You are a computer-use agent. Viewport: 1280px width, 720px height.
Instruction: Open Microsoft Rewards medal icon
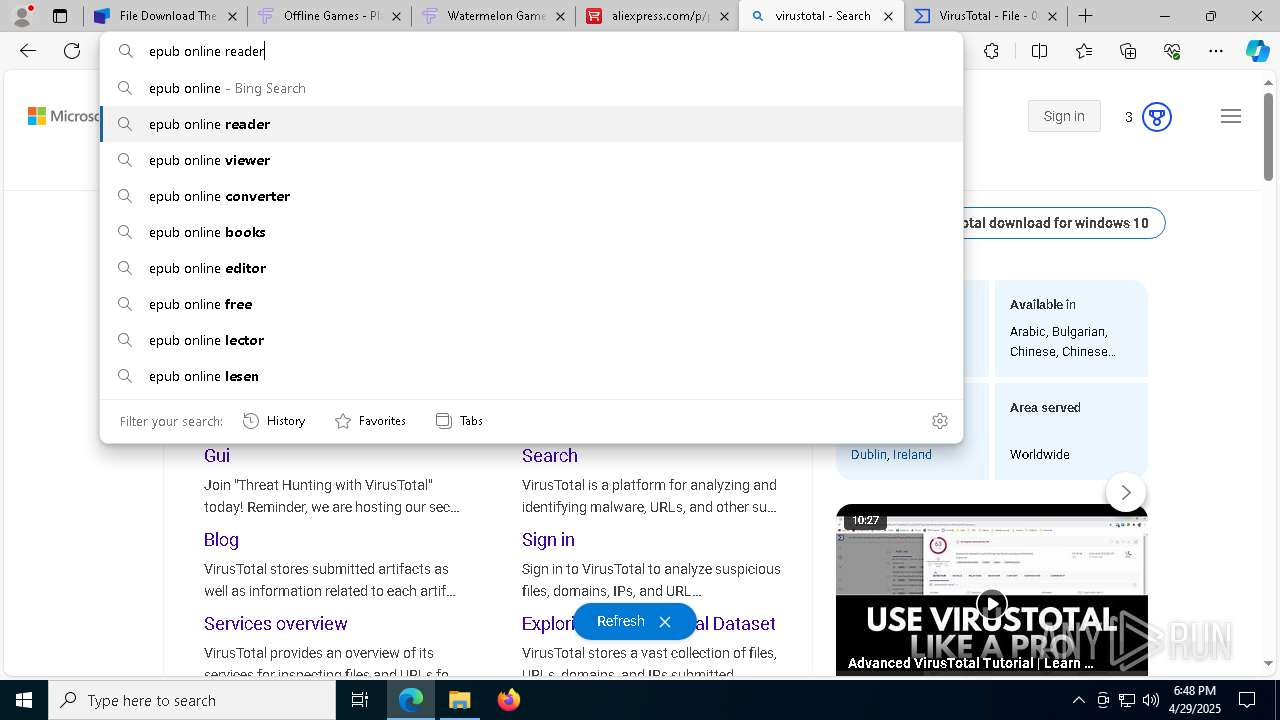click(x=1157, y=117)
